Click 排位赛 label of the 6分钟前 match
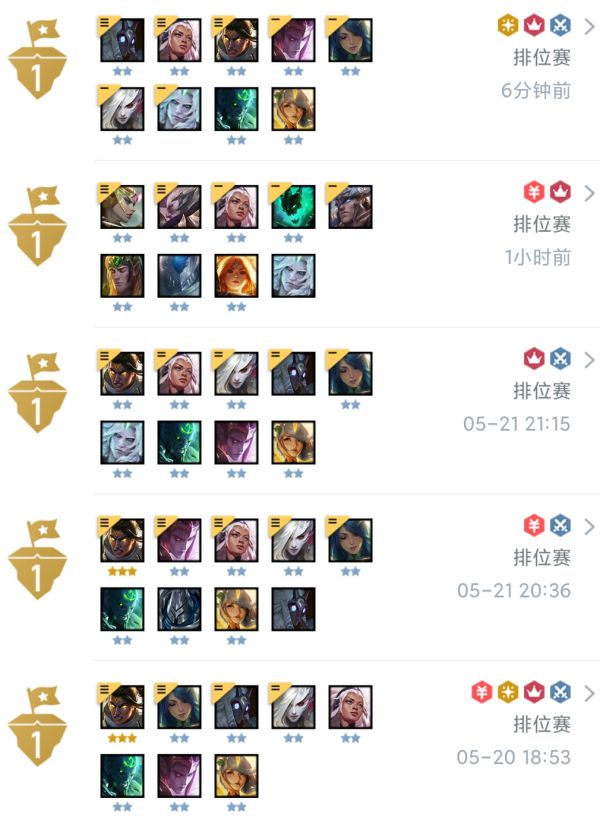The image size is (600, 820). click(542, 58)
